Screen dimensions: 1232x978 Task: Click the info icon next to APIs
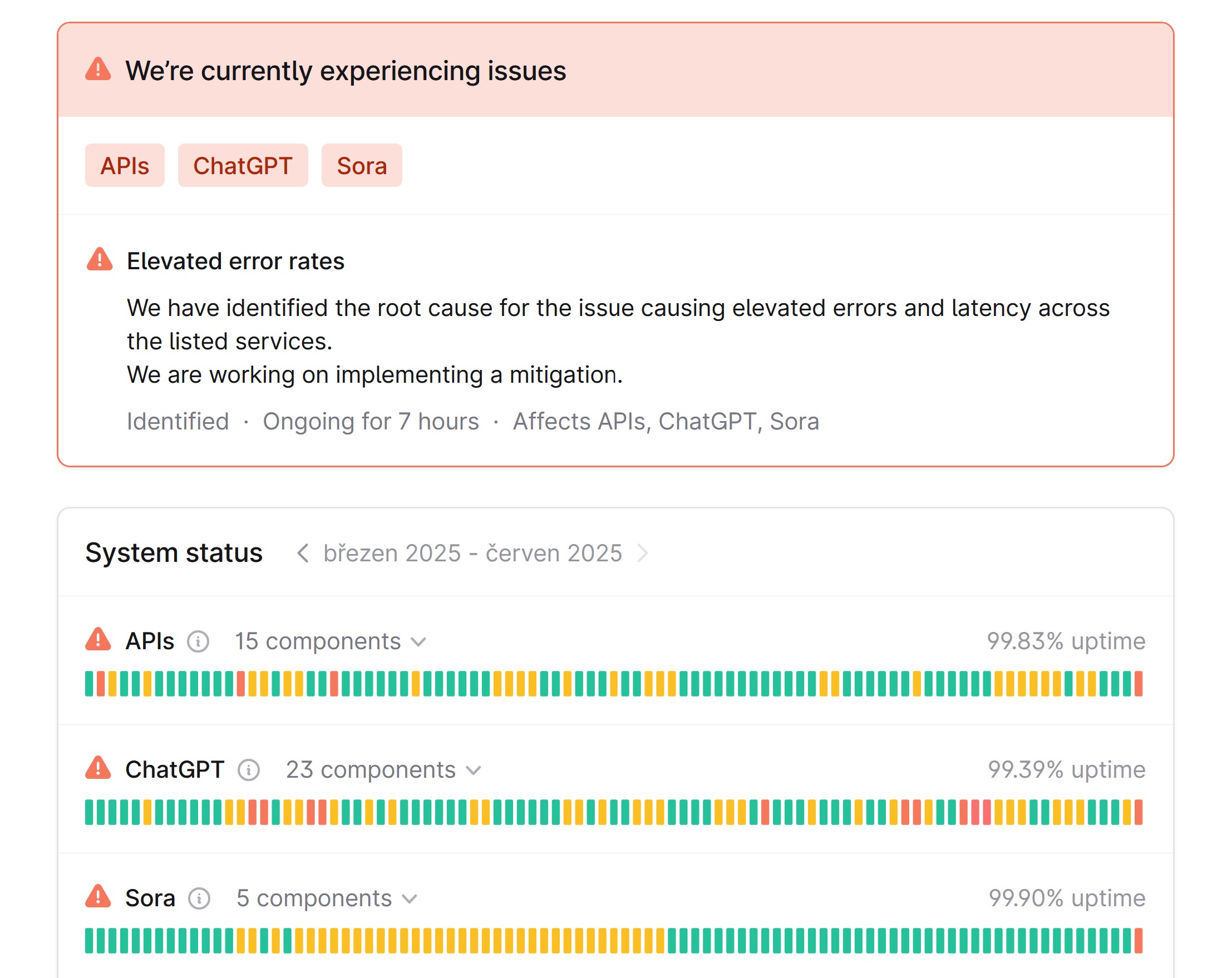198,641
